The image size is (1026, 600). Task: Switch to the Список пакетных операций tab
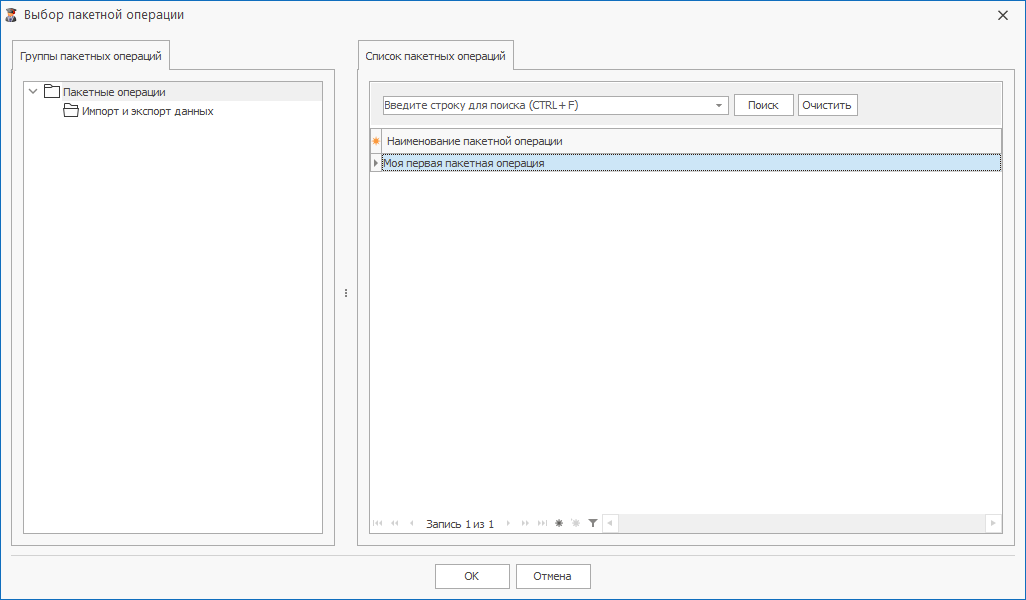(436, 56)
